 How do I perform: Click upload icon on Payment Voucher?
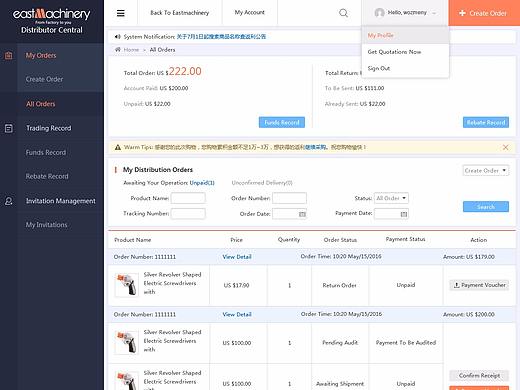point(457,285)
